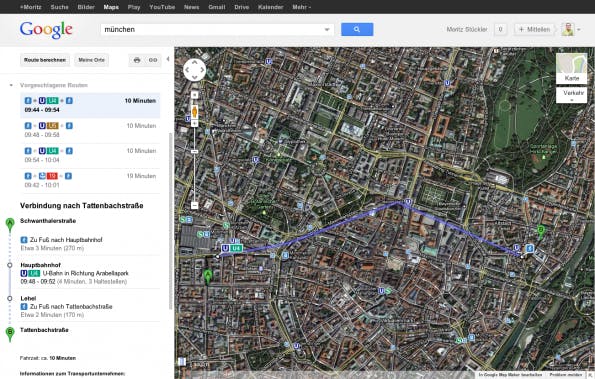Collapse the Vorgeschlagene Routen section
The height and width of the screenshot is (379, 595).
11,85
